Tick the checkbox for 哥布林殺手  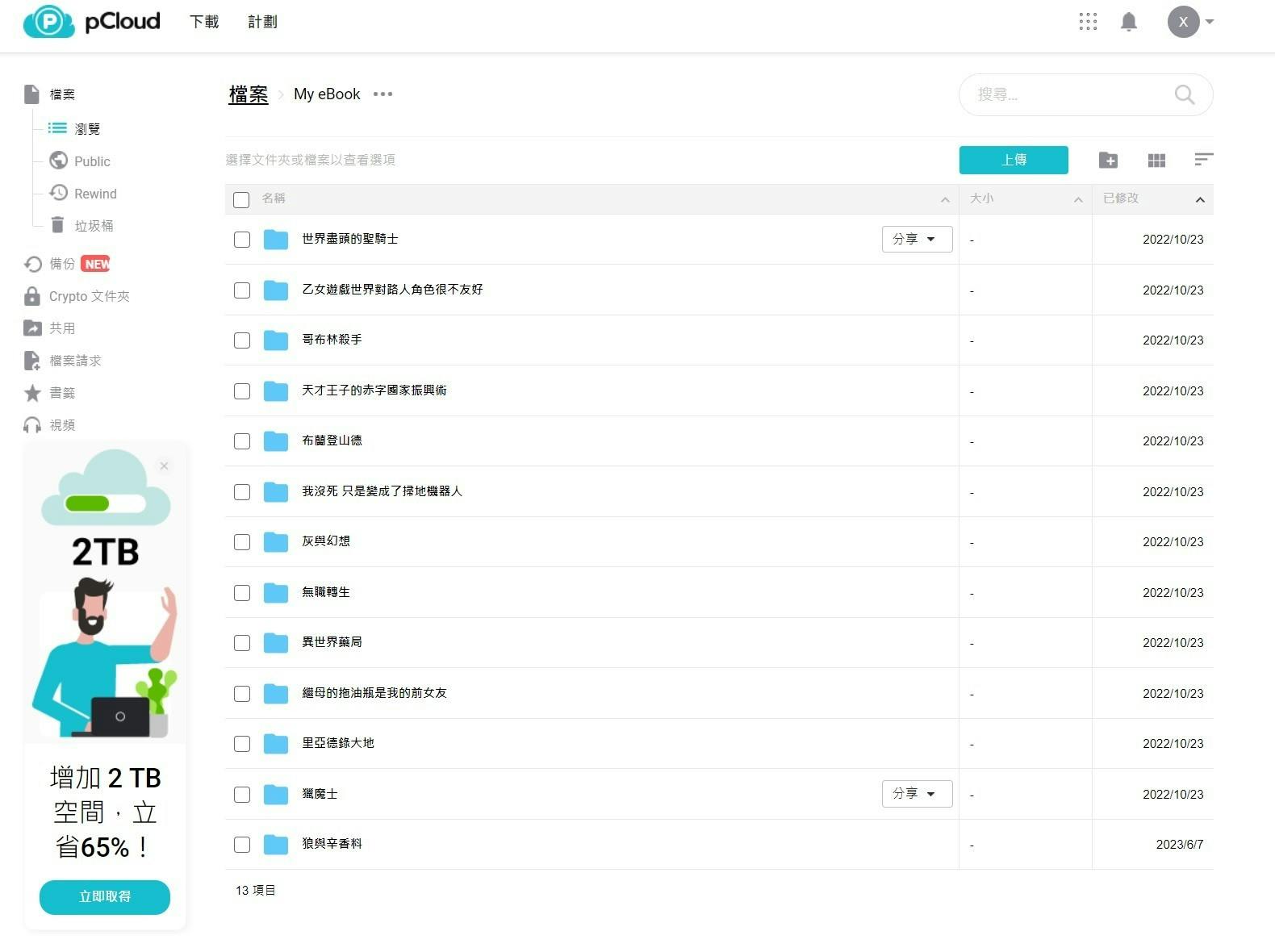[x=242, y=340]
